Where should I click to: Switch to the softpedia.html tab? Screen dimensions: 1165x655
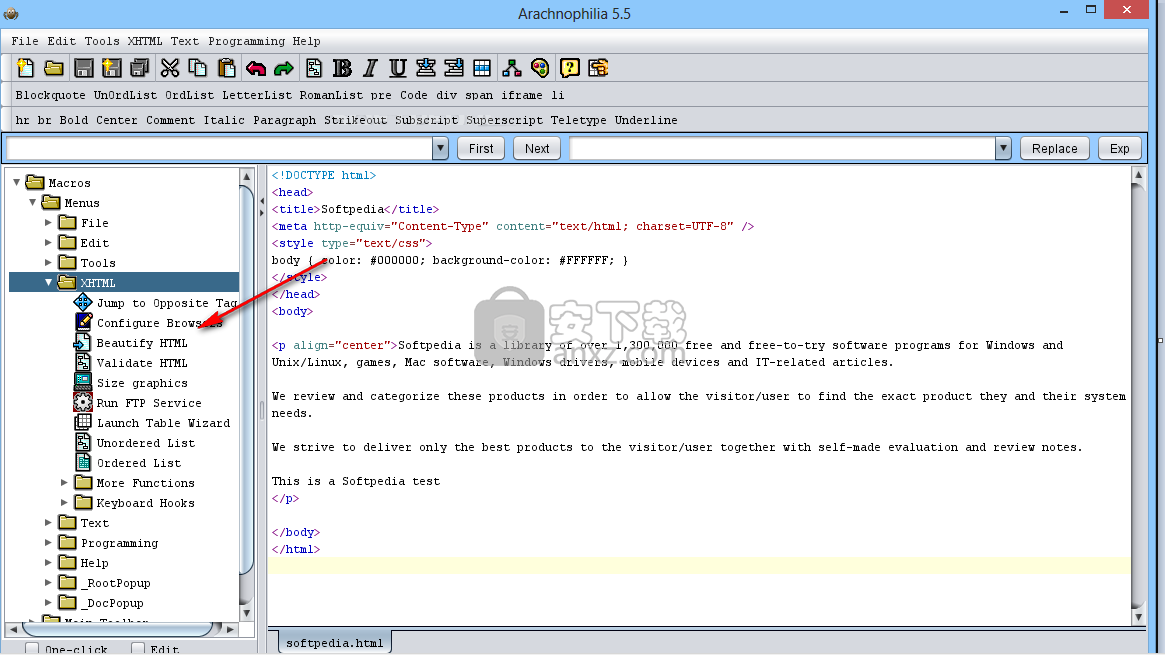tap(334, 643)
